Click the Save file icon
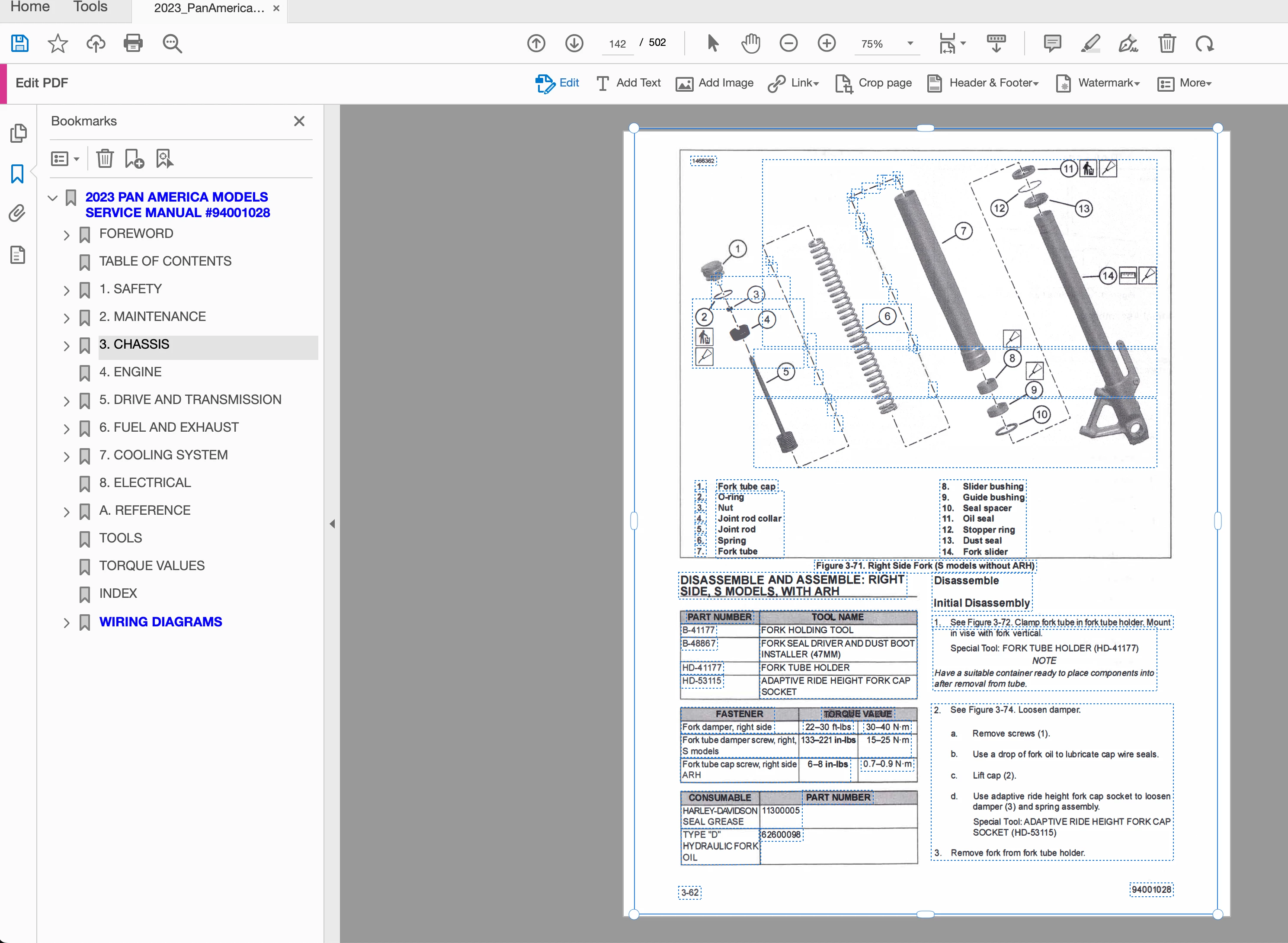1288x943 pixels. (19, 43)
